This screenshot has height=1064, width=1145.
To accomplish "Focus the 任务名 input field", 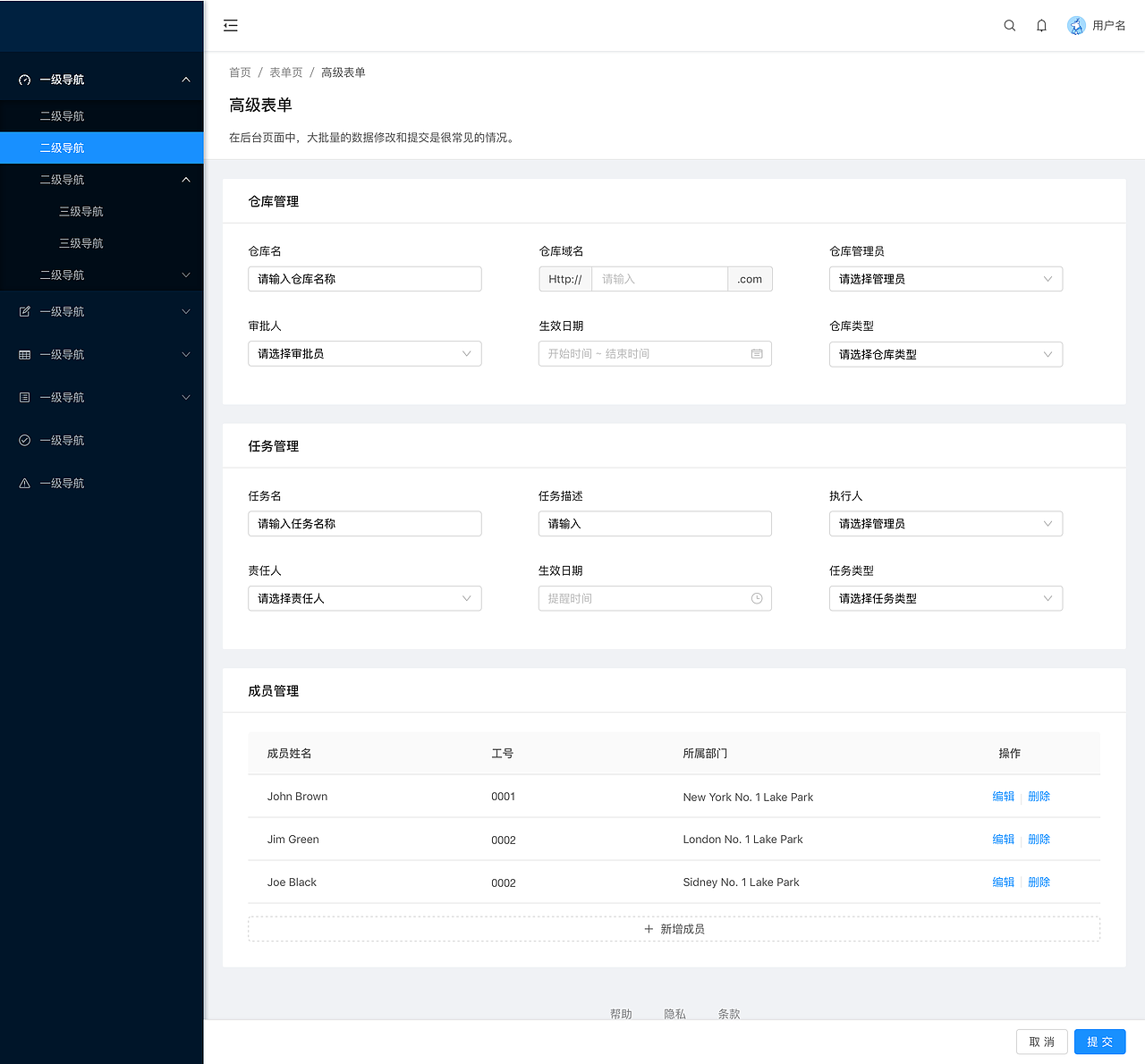I will (365, 524).
